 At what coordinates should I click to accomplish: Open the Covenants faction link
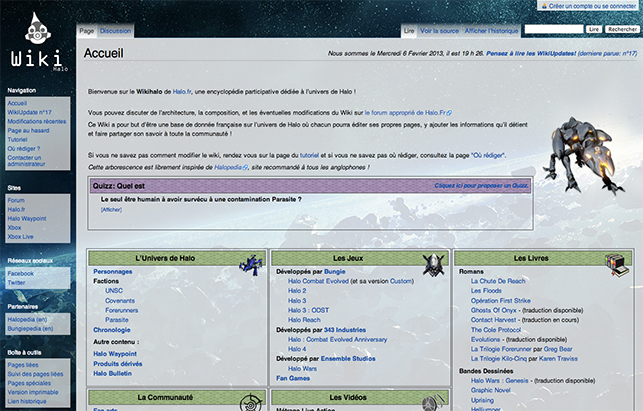(120, 301)
